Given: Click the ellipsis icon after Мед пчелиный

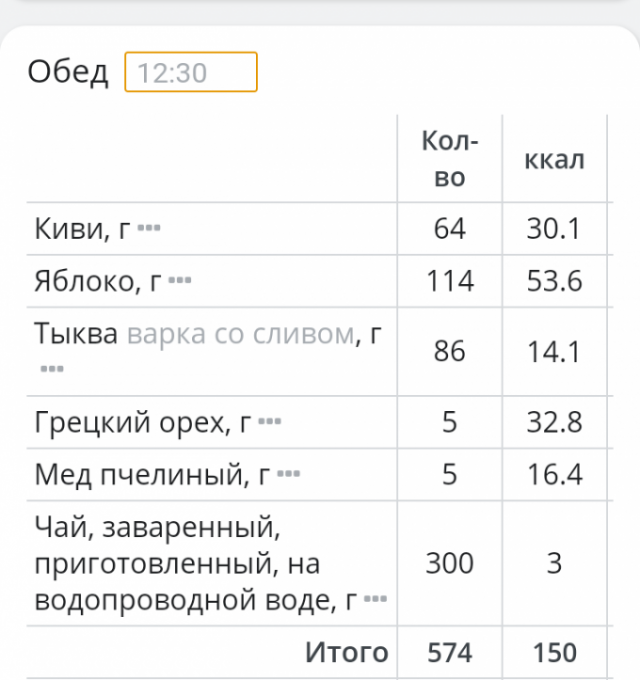Looking at the screenshot, I should coord(289,473).
